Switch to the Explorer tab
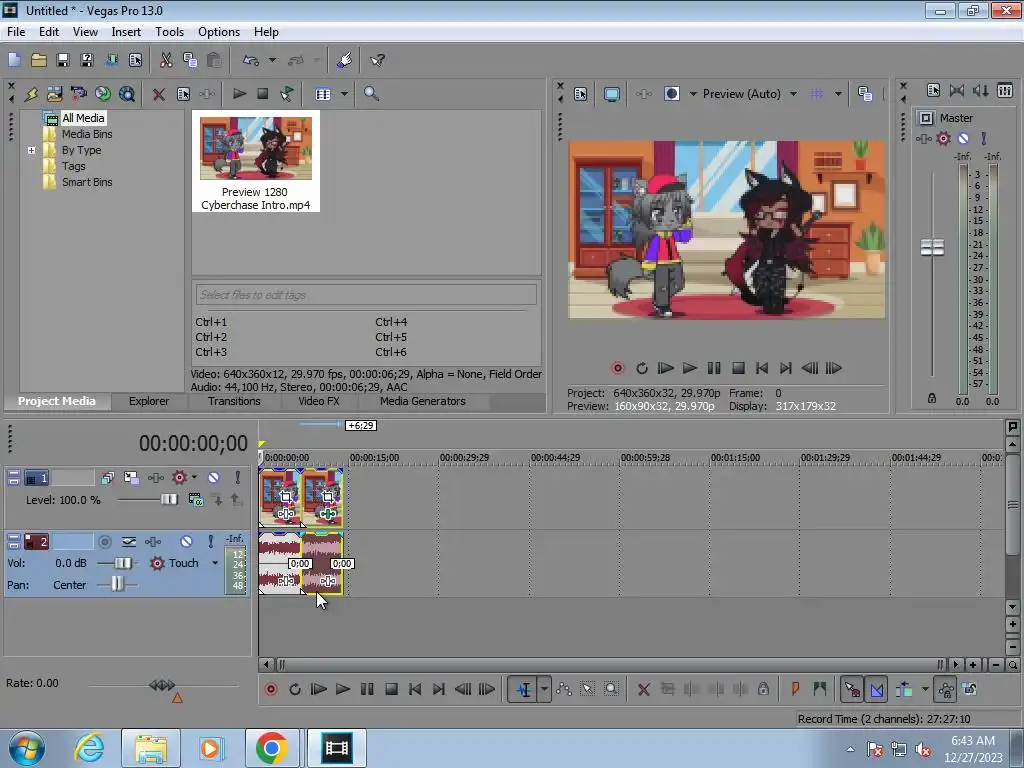Screen dimensions: 1024x768 tap(149, 401)
